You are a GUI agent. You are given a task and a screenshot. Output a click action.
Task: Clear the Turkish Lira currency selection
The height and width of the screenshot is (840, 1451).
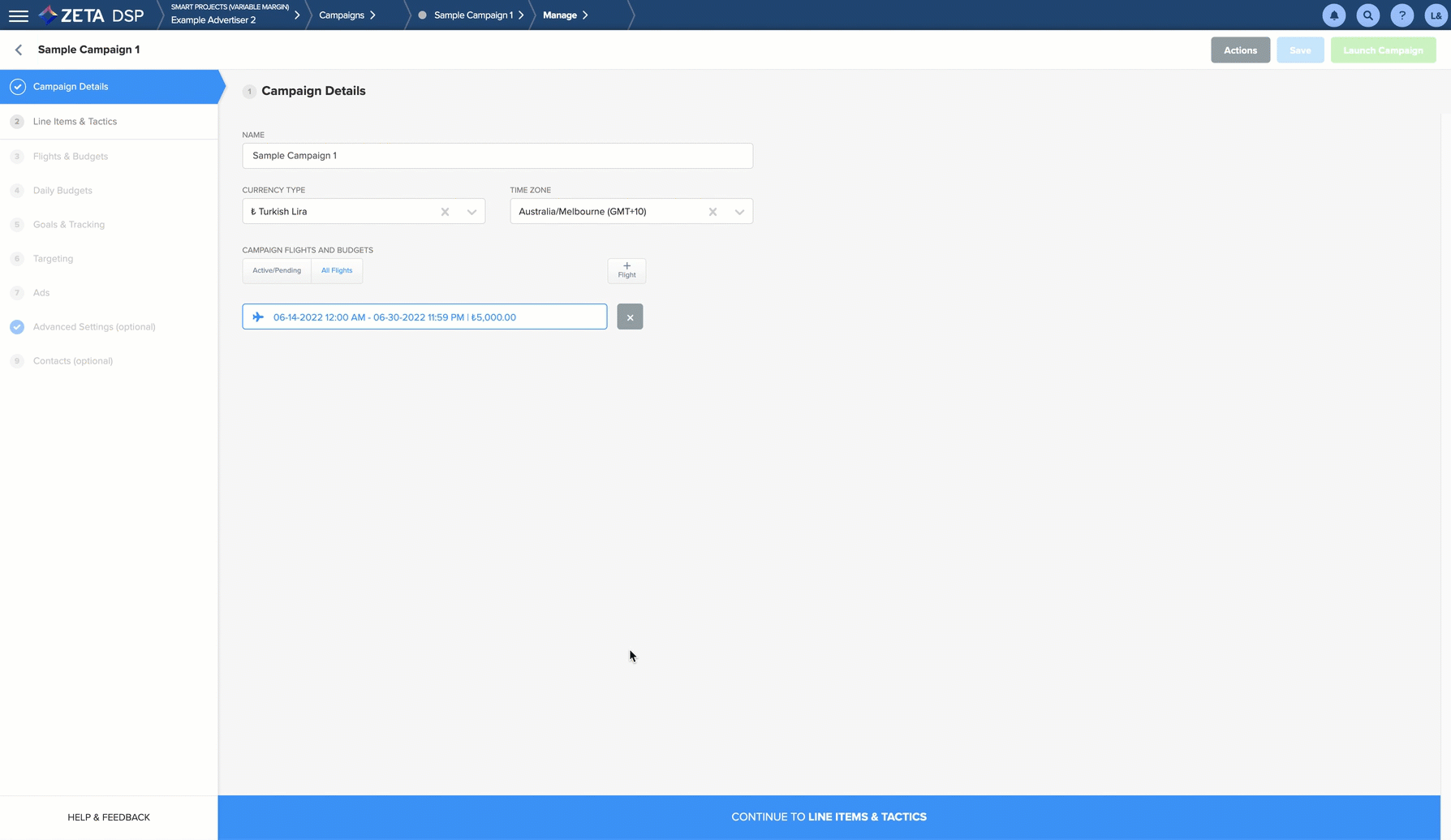tap(445, 212)
